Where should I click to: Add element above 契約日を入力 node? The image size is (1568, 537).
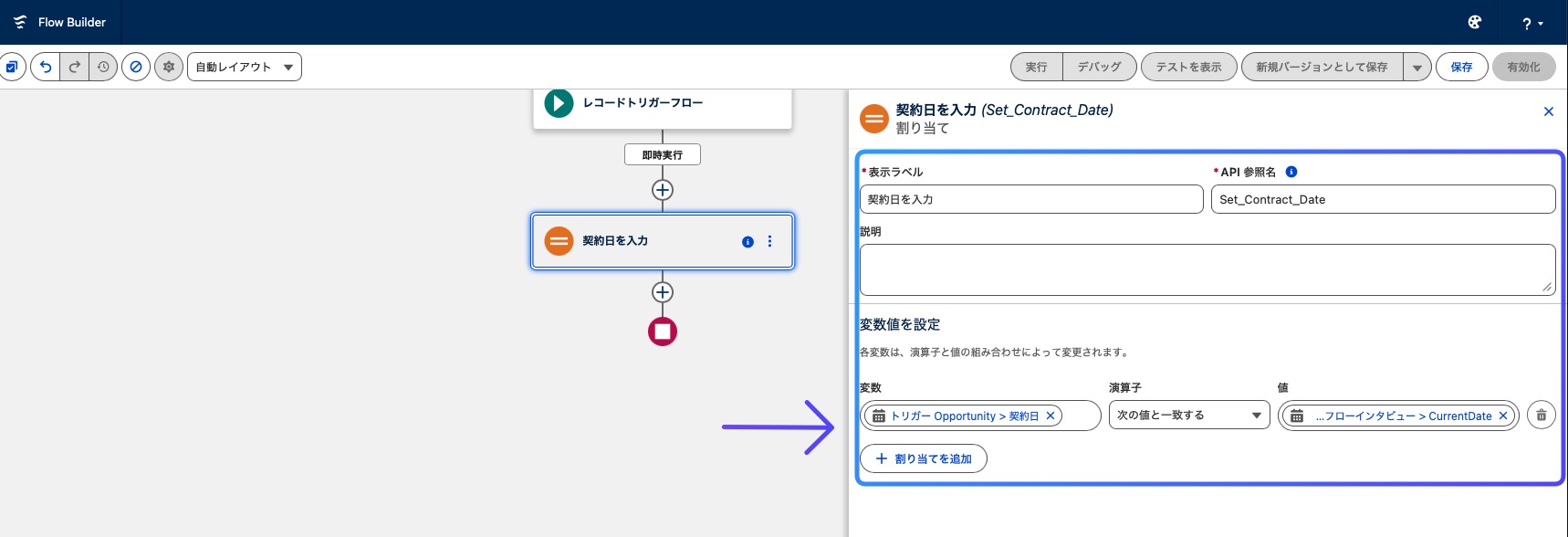tap(663, 190)
